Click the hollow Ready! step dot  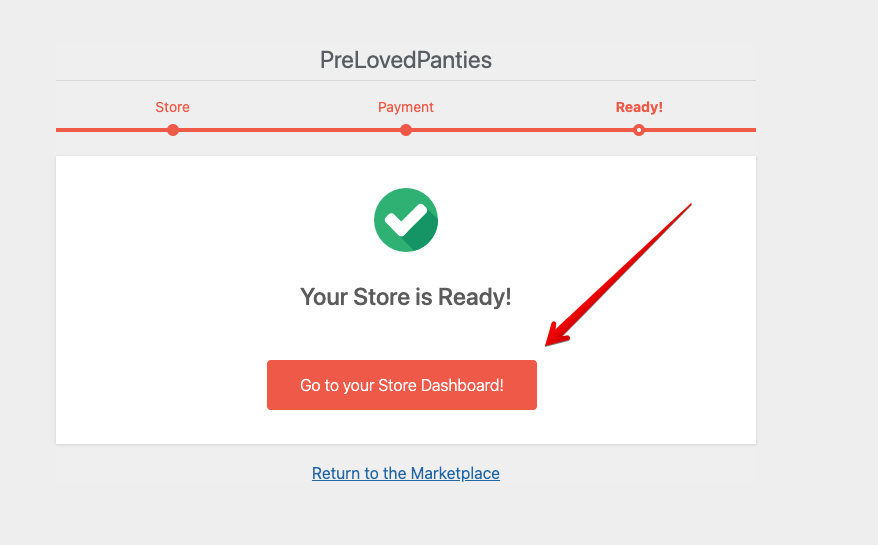click(x=639, y=130)
